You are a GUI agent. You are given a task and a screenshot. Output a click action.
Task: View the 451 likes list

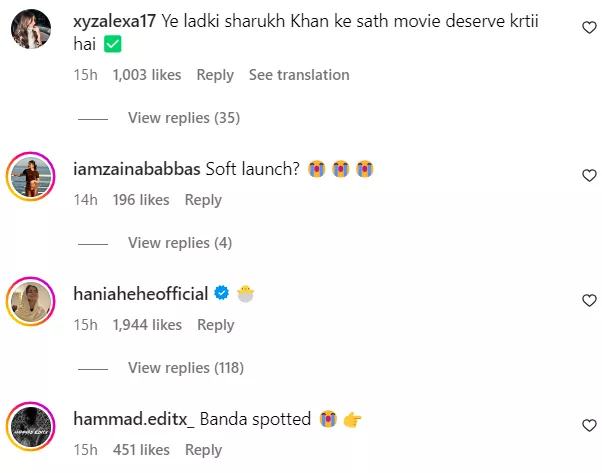141,450
